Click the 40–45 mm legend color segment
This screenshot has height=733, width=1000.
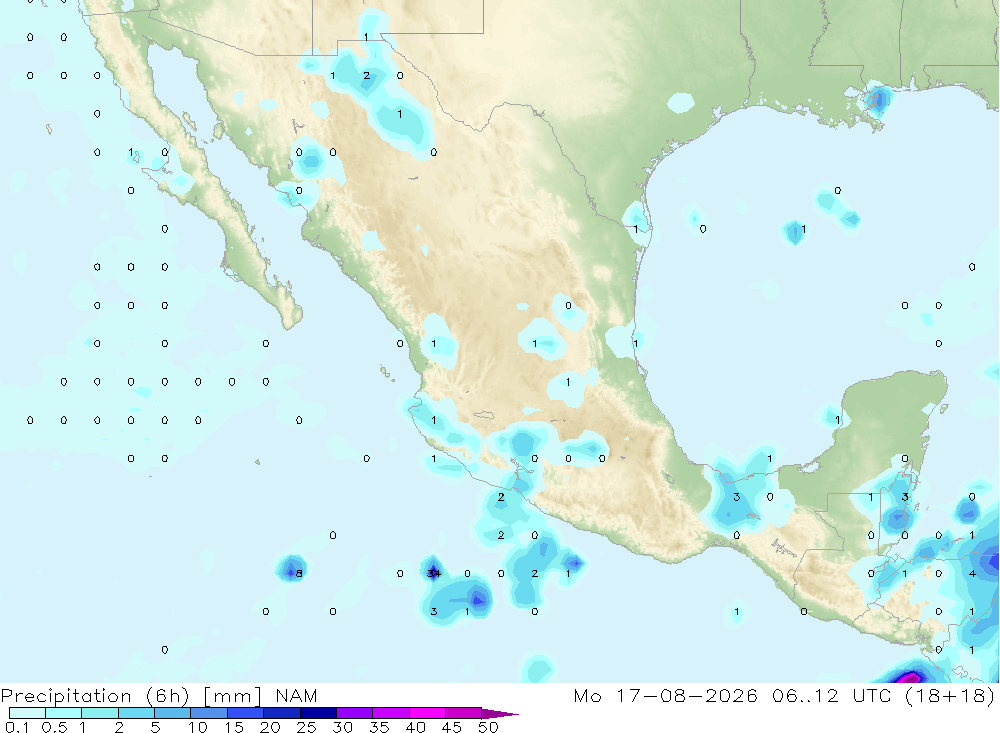point(427,713)
